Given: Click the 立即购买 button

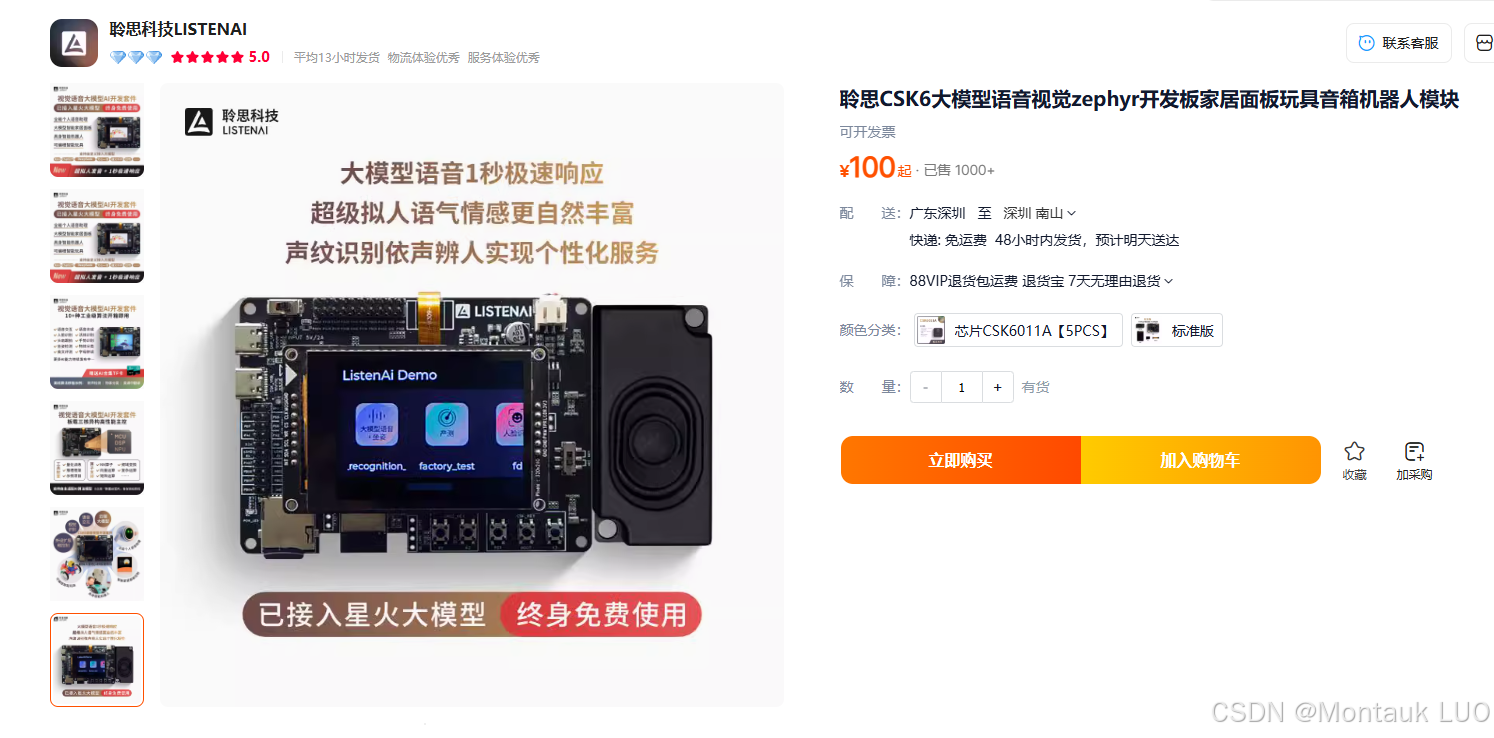Looking at the screenshot, I should pyautogui.click(x=961, y=460).
